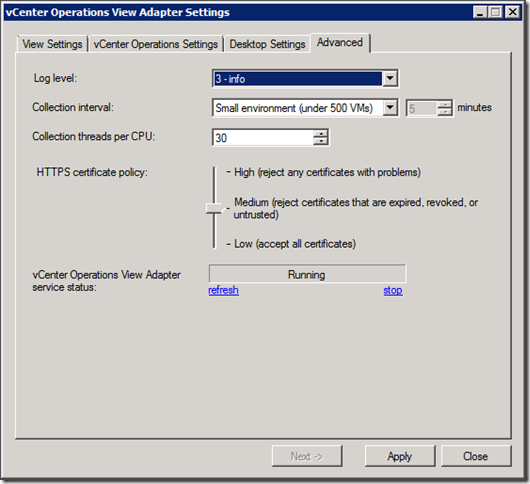The image size is (530, 484).
Task: Increase Collection threads per CPU value
Action: 320,134
